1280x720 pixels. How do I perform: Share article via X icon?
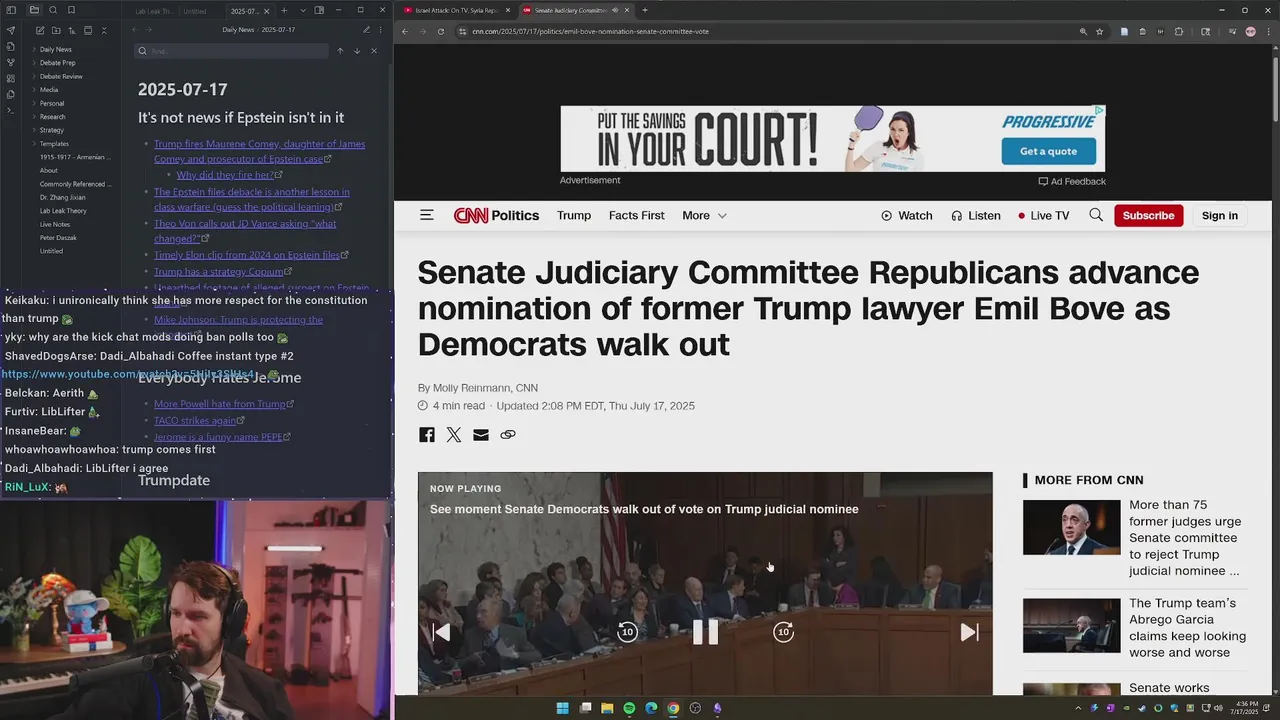click(454, 434)
